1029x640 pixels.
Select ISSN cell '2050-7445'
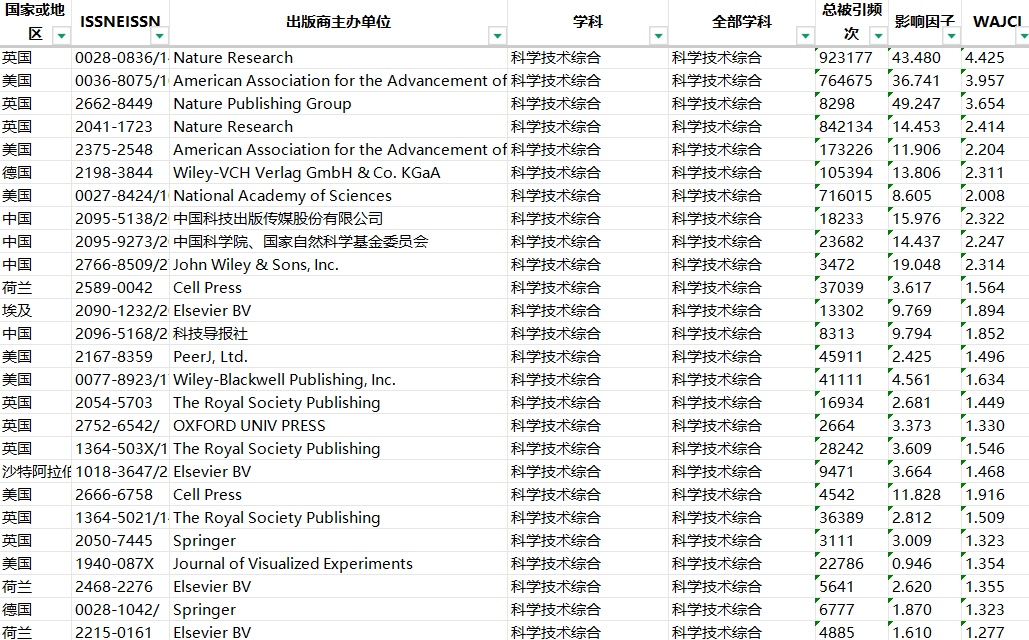[121, 540]
